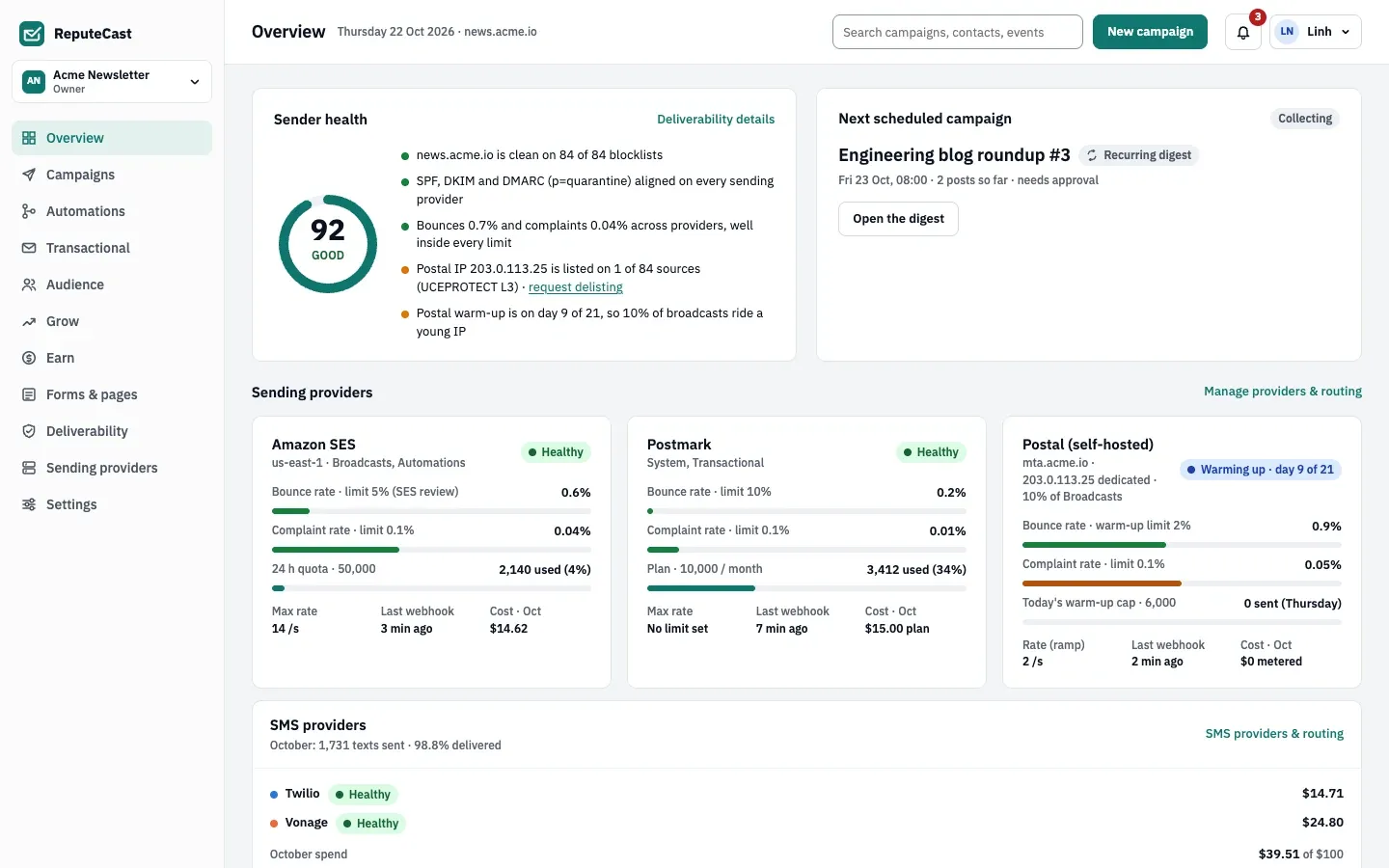This screenshot has height=868, width=1389.
Task: Click the Deliverability shield icon
Action: pos(29,431)
